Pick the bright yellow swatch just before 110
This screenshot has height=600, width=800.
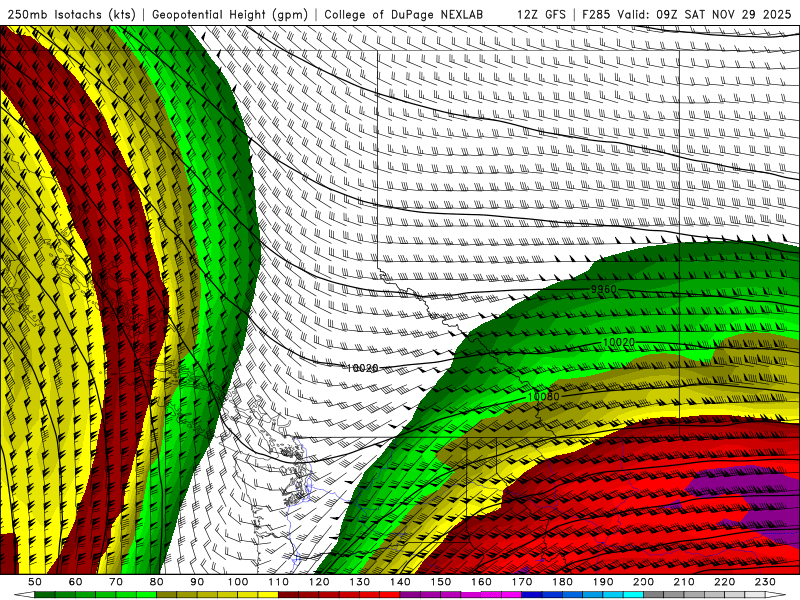(x=268, y=595)
